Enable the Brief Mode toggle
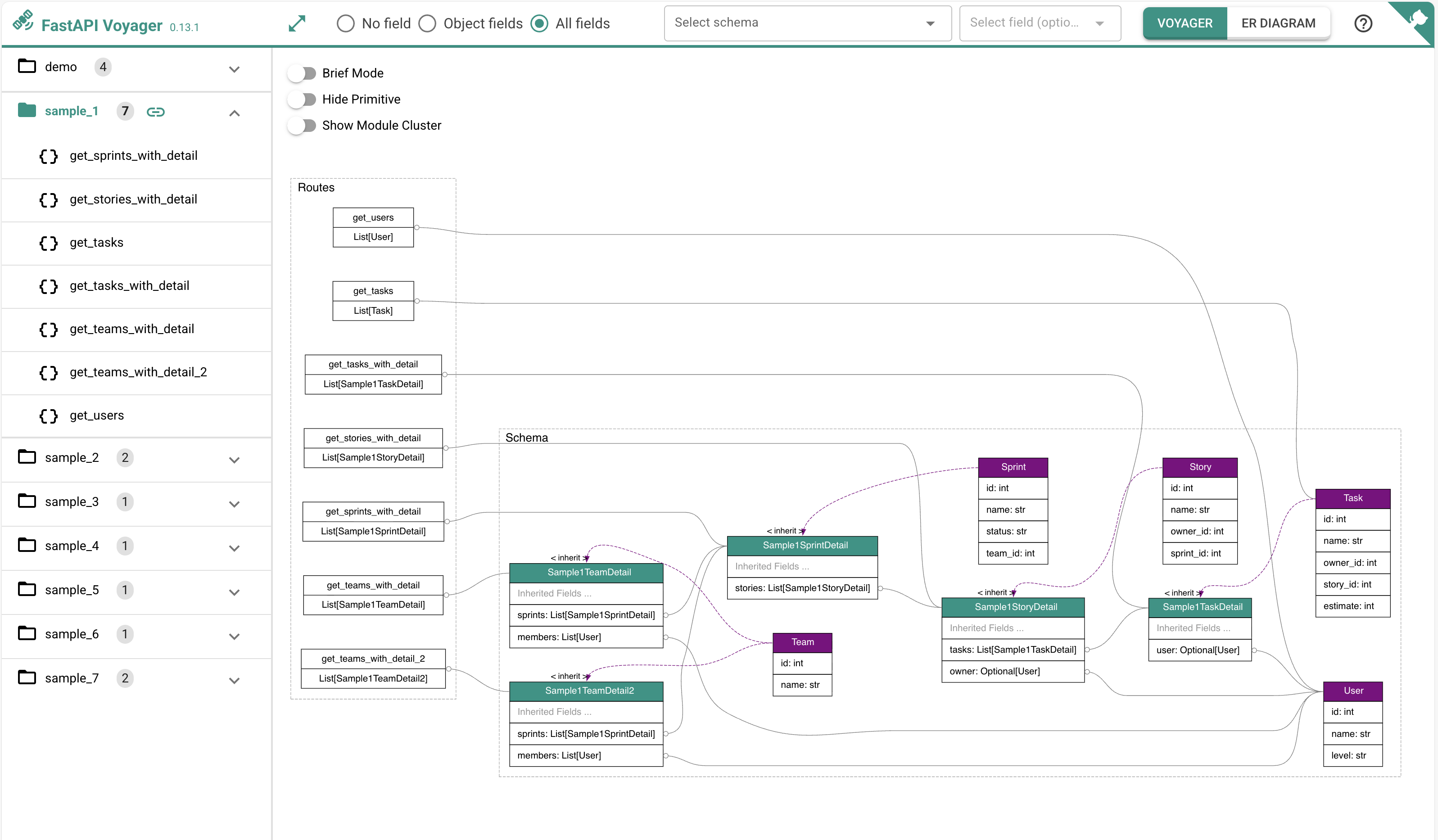The width and height of the screenshot is (1438, 840). 303,73
